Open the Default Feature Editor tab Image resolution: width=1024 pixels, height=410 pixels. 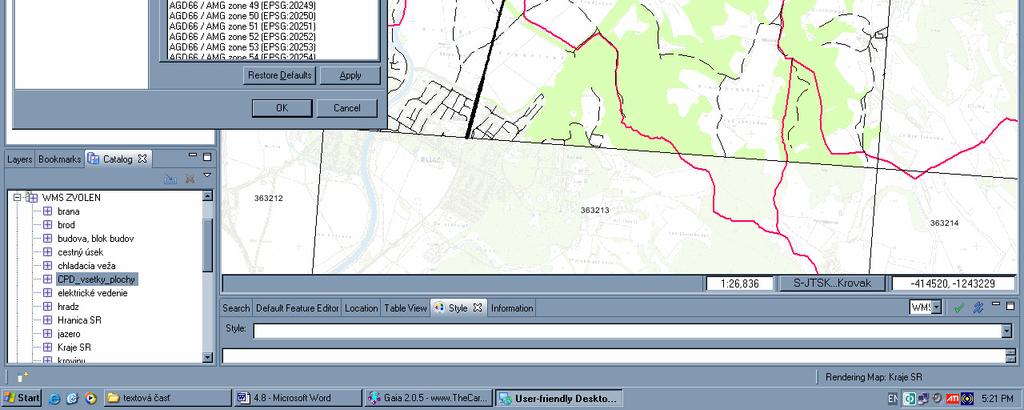tap(297, 308)
